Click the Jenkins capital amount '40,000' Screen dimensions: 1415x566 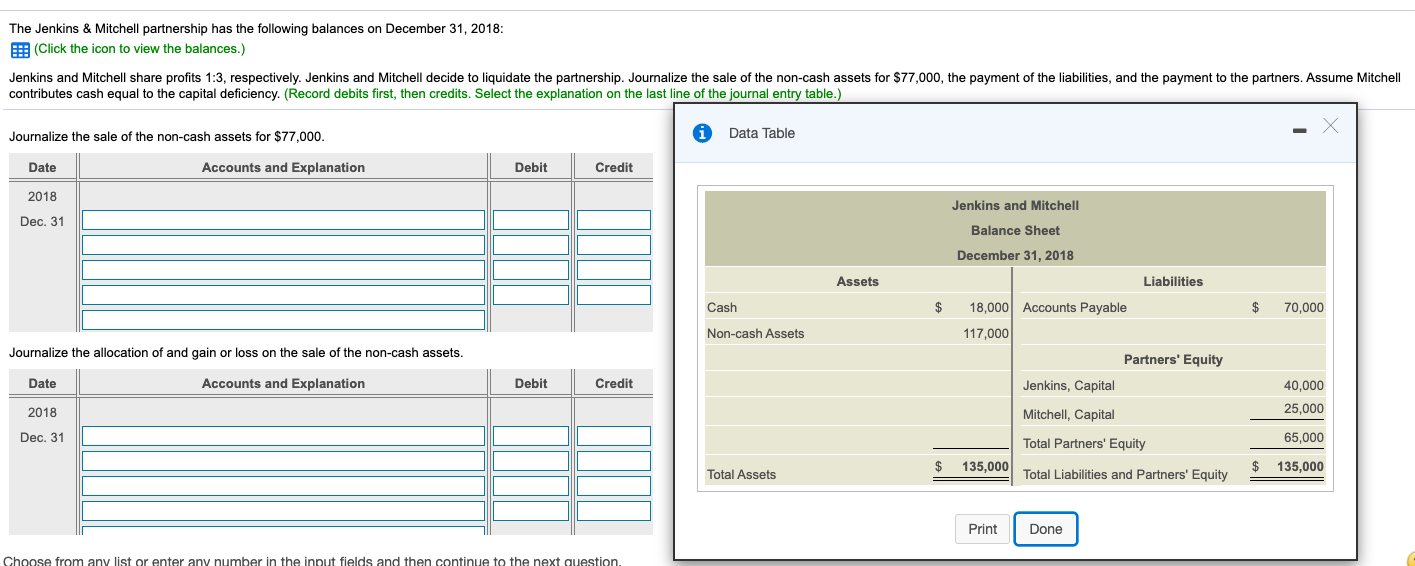click(1304, 385)
